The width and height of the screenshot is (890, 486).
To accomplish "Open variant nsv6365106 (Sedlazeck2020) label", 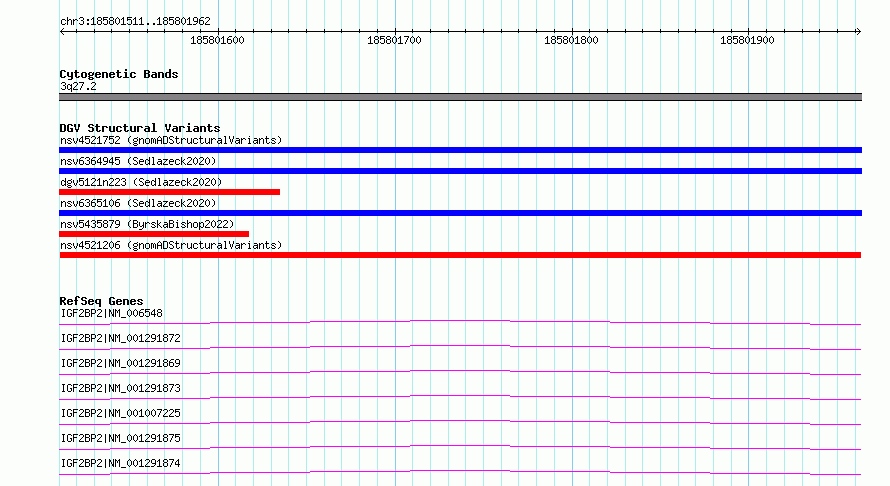I will tap(138, 203).
